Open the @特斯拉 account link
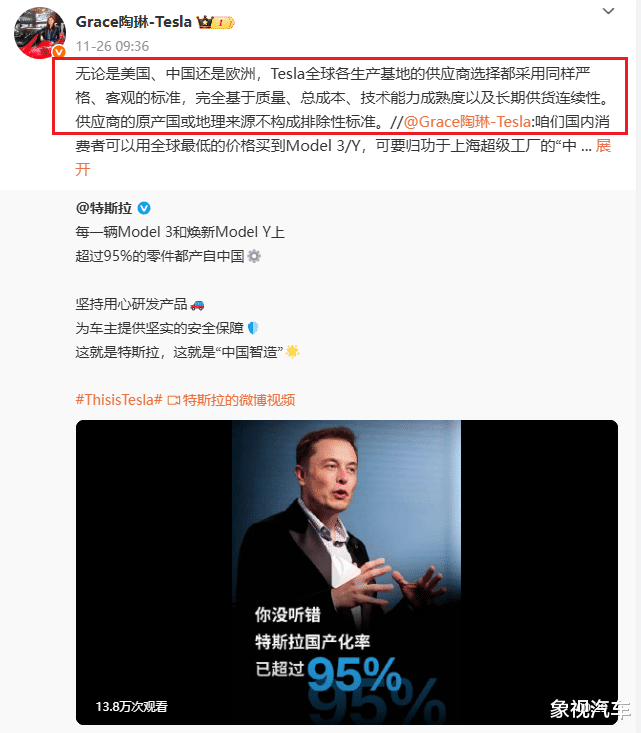The width and height of the screenshot is (641, 733). pyautogui.click(x=104, y=208)
